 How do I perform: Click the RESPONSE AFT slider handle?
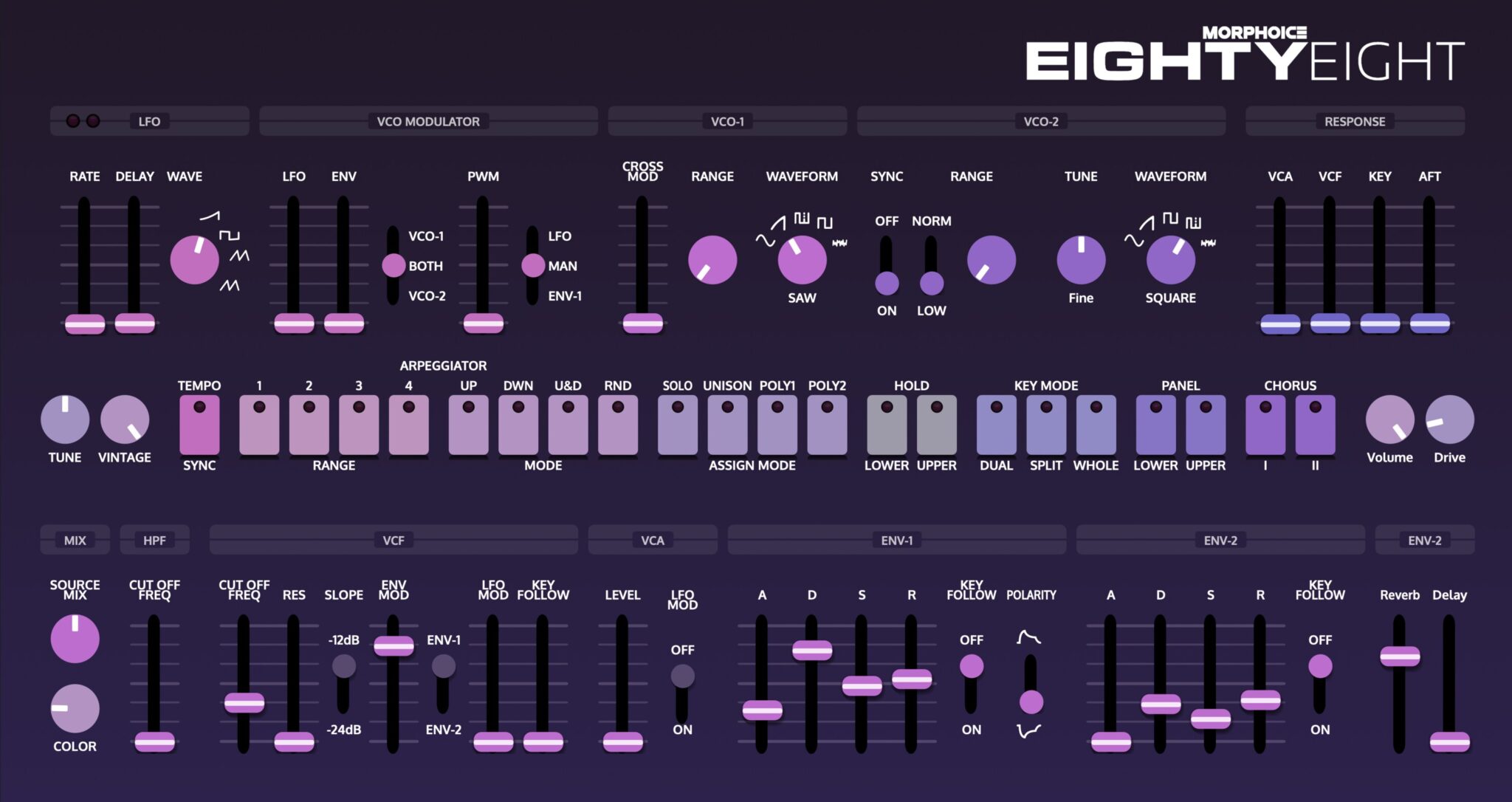tap(1430, 323)
